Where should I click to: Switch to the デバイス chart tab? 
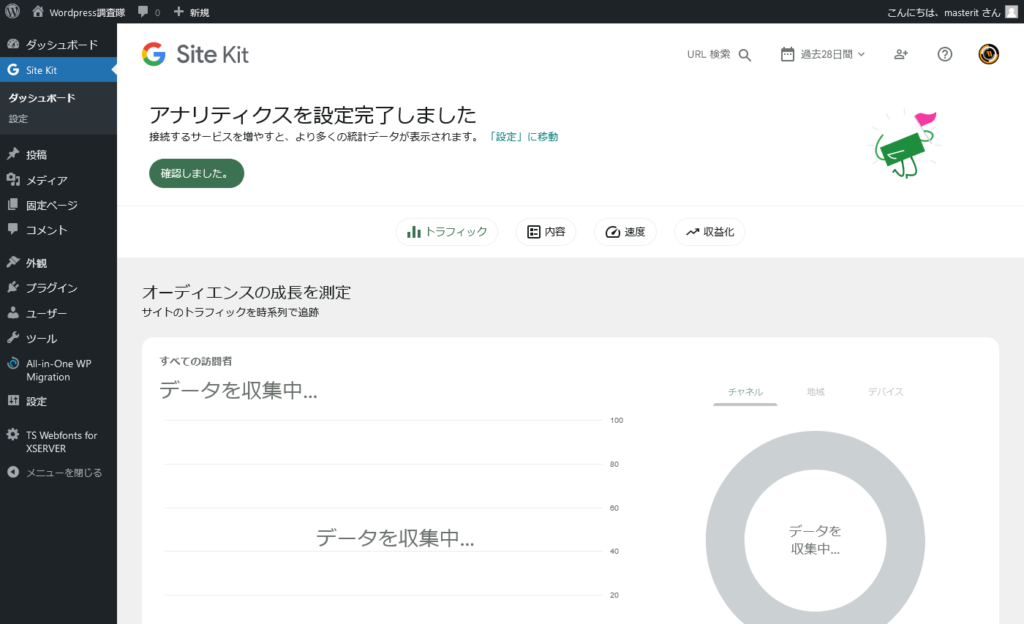point(885,392)
